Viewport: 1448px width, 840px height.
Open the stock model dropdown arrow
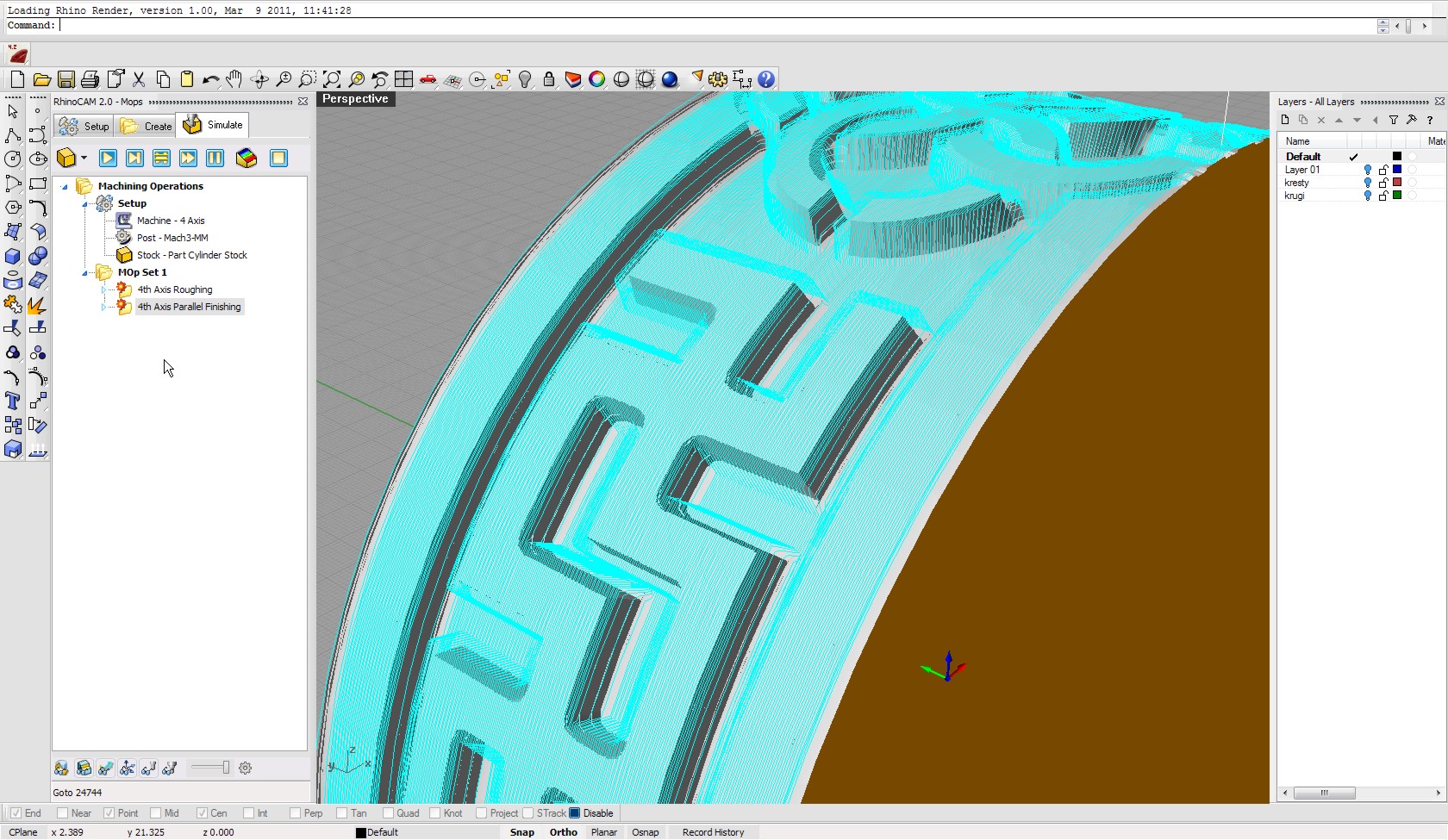point(84,159)
